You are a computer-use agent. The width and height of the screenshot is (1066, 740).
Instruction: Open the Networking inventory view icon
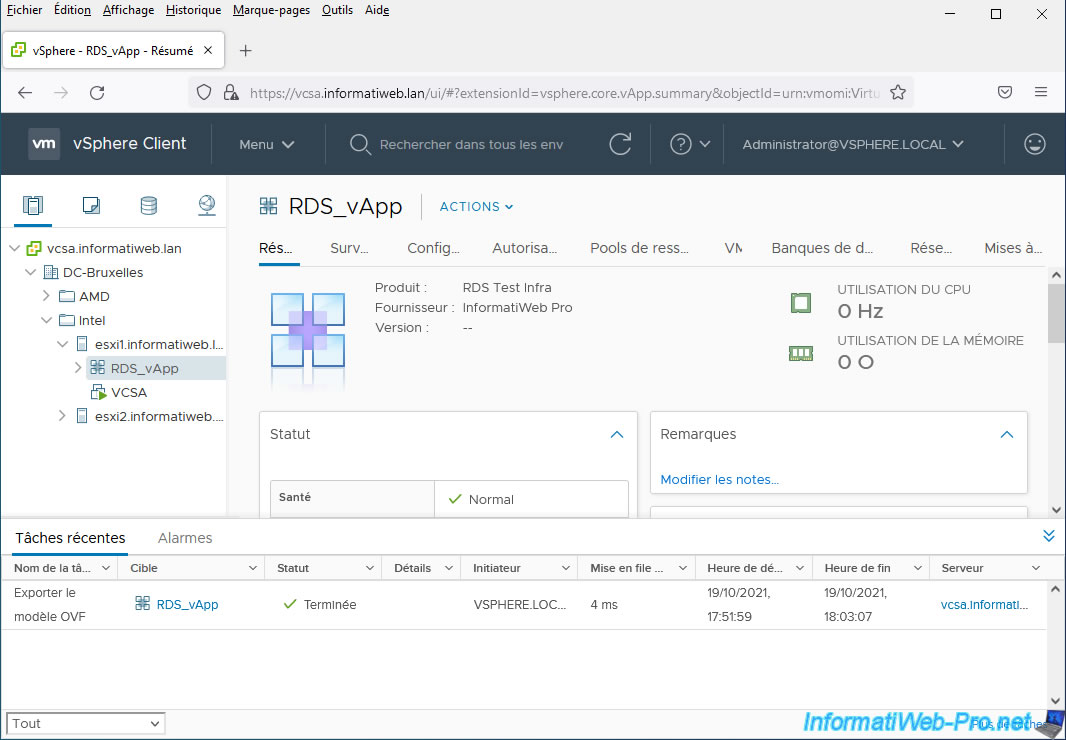point(207,205)
